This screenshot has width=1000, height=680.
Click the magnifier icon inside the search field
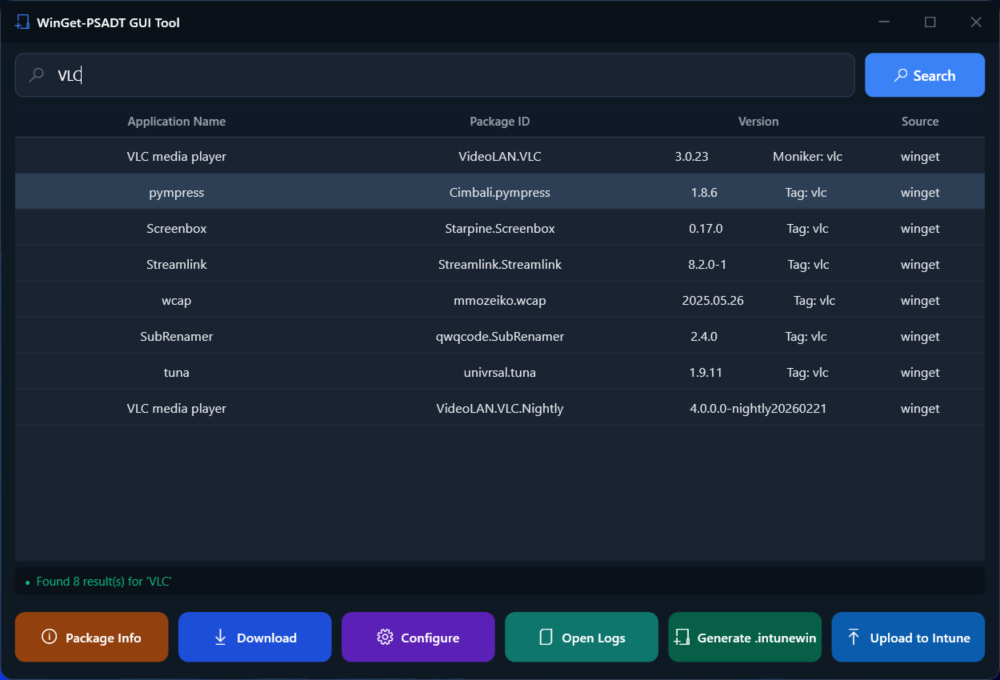point(36,75)
